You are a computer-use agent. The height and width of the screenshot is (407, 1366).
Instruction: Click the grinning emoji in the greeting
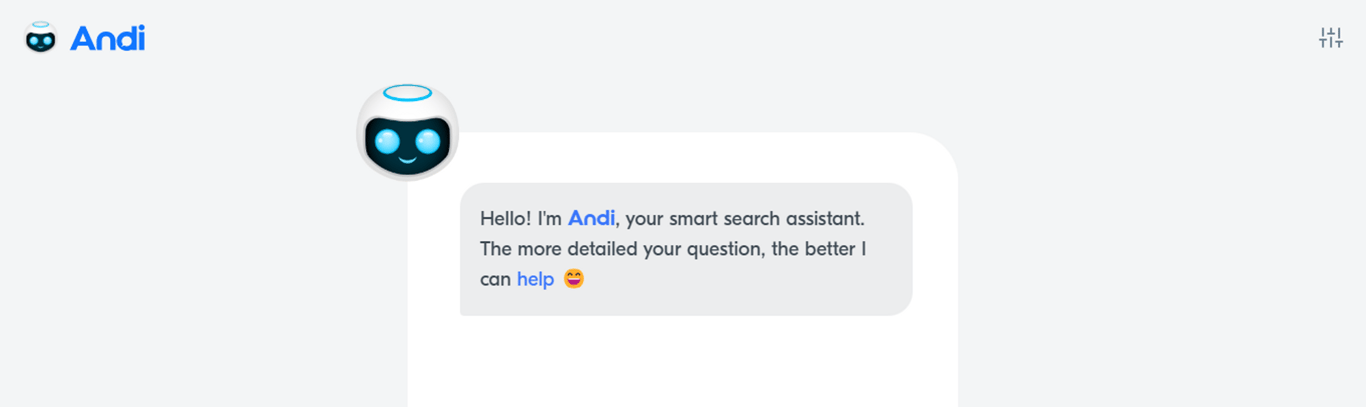coord(574,279)
